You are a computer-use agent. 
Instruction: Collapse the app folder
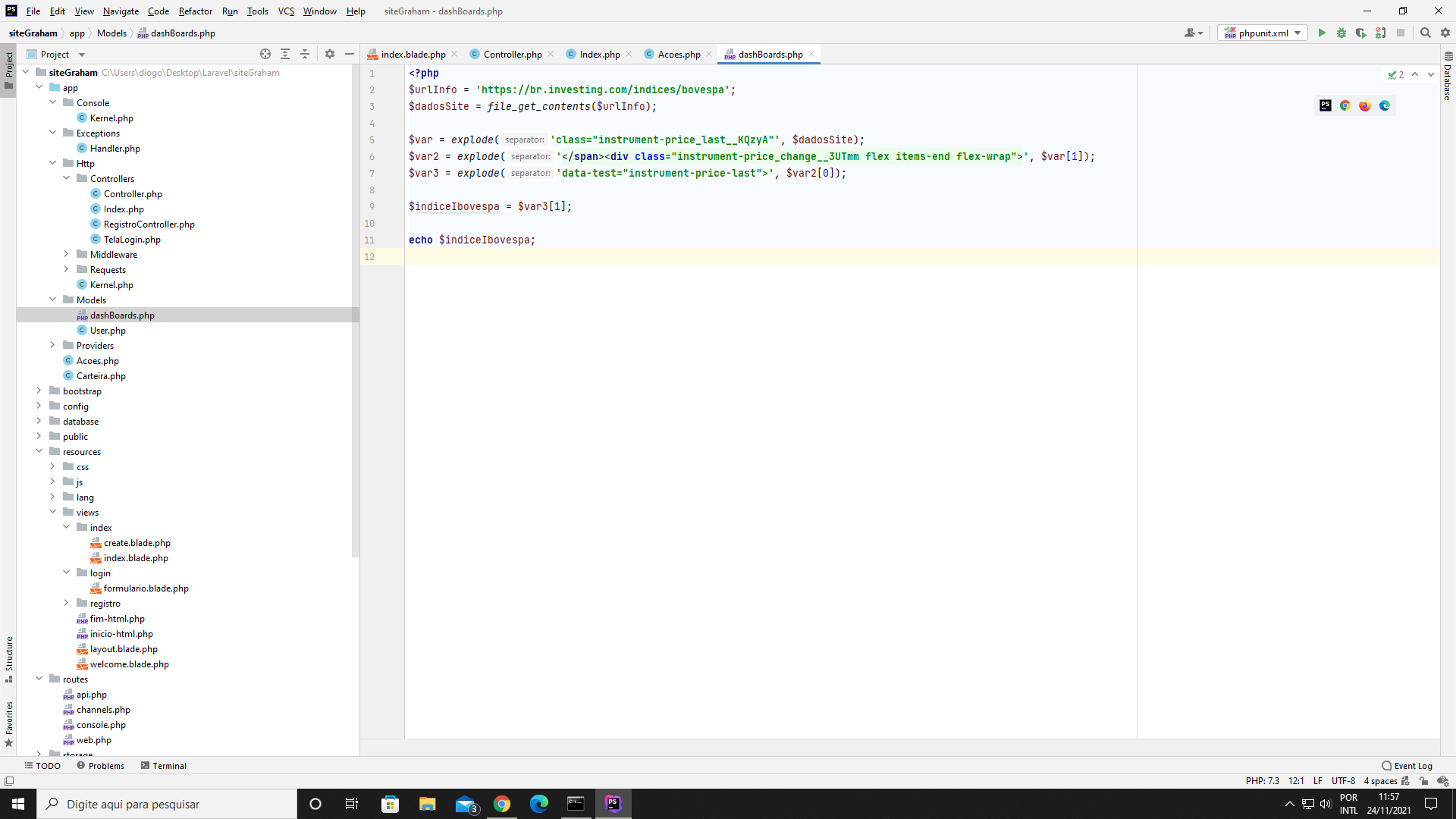[39, 87]
